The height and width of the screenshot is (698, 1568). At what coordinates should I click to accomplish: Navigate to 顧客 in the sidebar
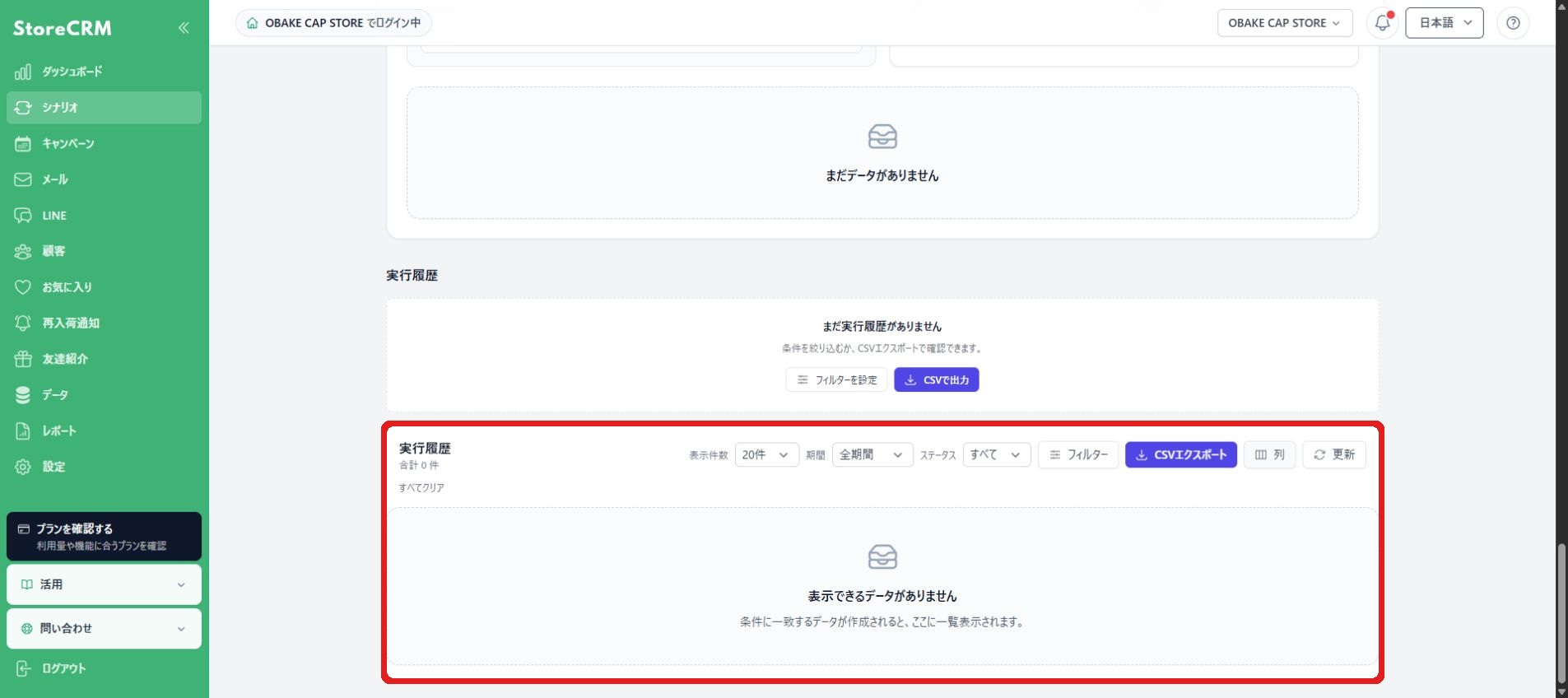point(104,251)
